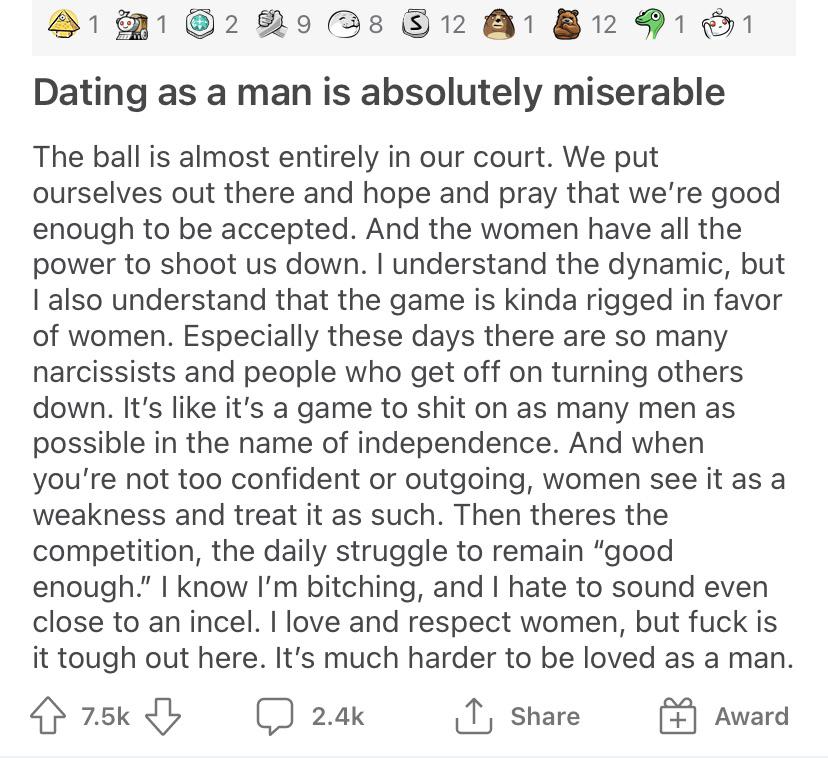Open the comments via speech bubble icon

point(273,716)
